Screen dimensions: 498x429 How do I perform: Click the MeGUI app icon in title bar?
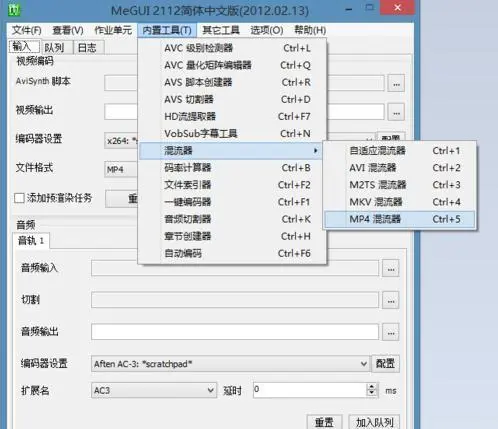pos(14,10)
